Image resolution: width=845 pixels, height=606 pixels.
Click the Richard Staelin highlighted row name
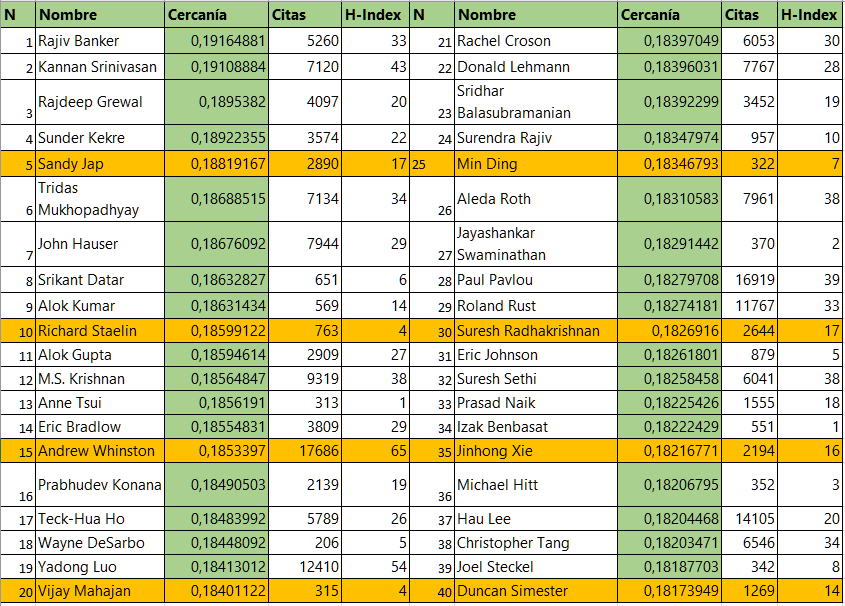pyautogui.click(x=100, y=331)
